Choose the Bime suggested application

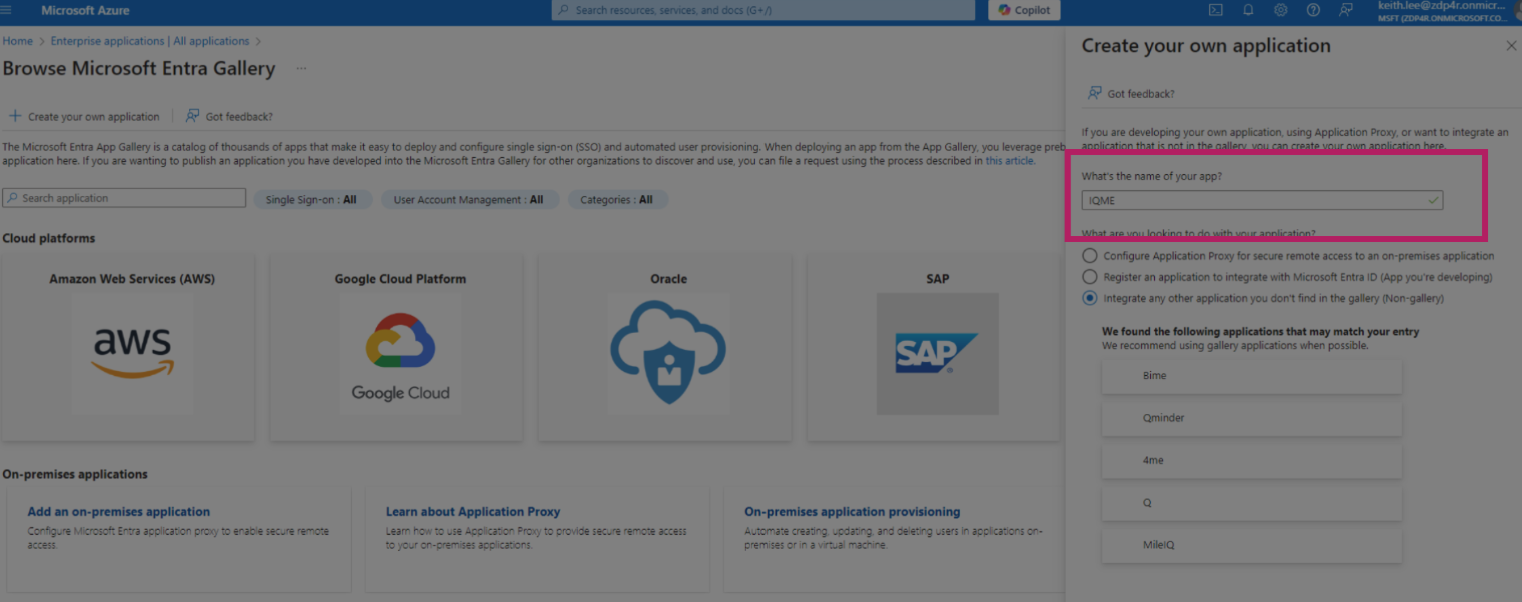coord(1252,376)
